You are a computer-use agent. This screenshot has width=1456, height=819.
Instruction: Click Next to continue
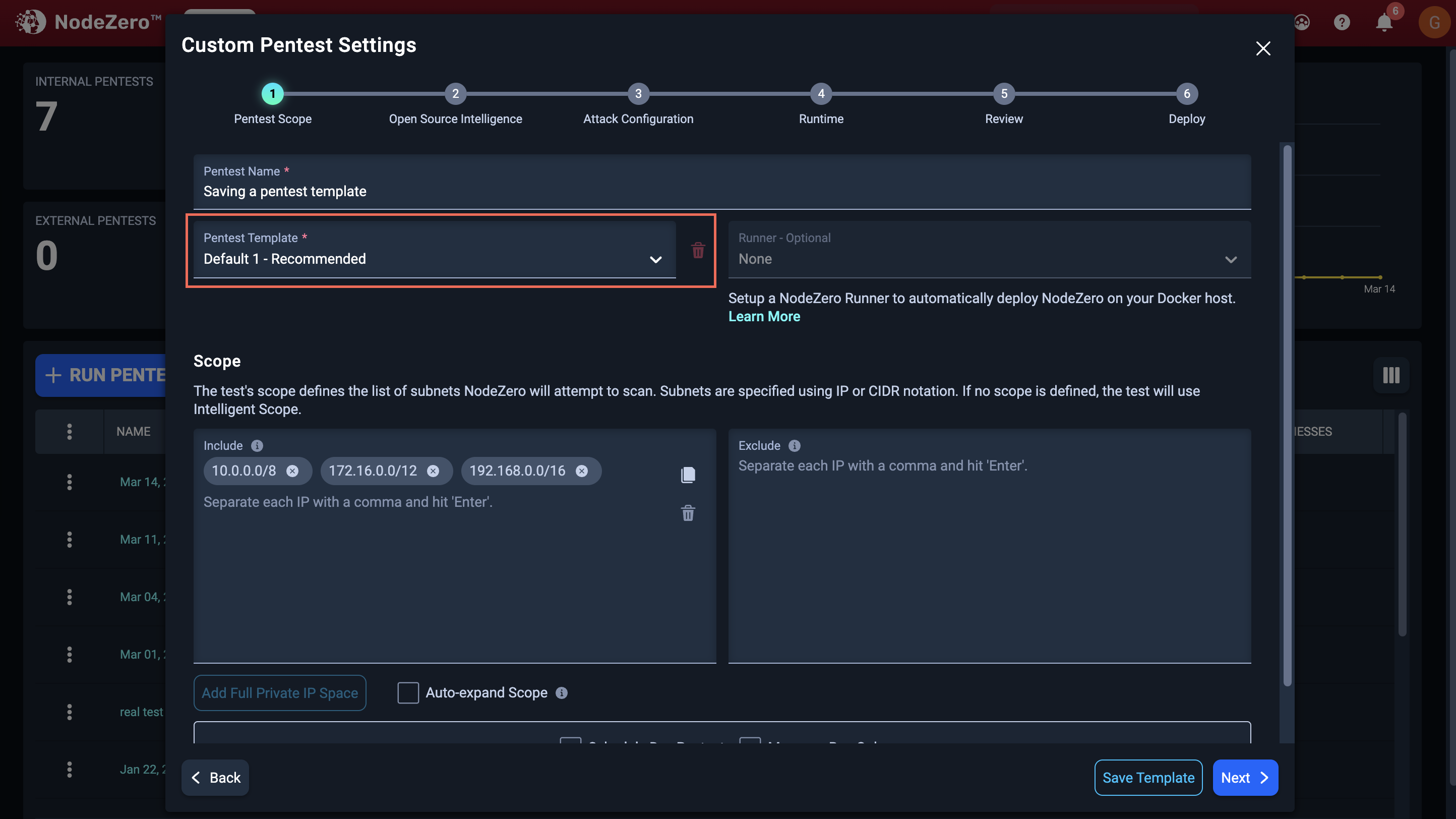tap(1245, 777)
